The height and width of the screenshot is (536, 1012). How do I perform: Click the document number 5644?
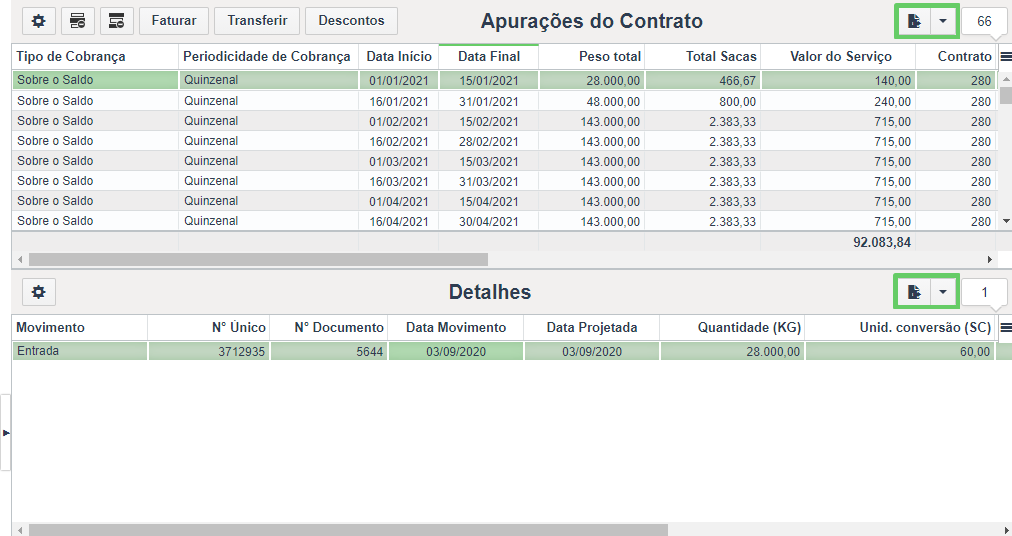coord(329,351)
